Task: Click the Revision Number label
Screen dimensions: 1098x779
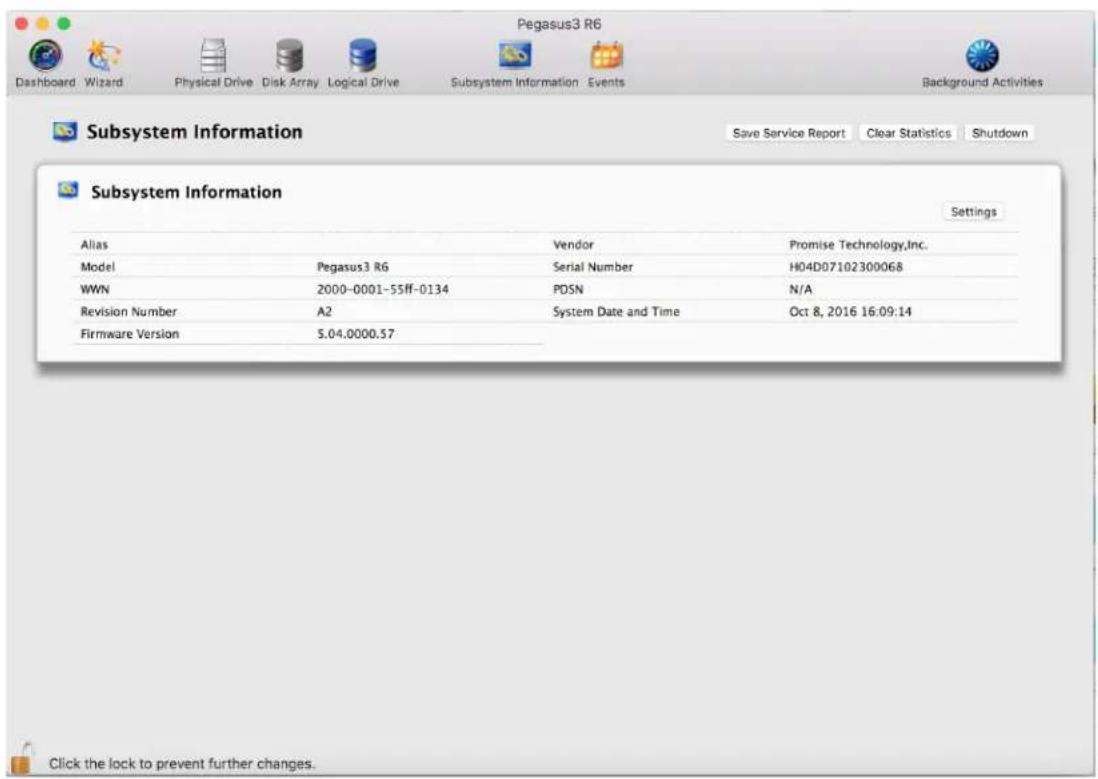Action: pos(128,312)
